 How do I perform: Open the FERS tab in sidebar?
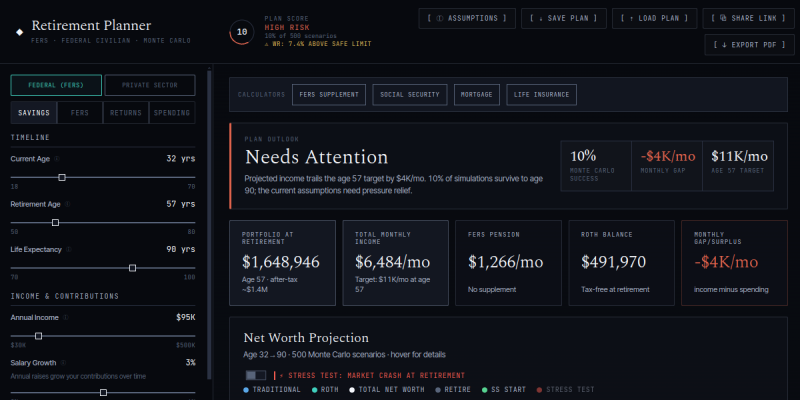[80, 113]
